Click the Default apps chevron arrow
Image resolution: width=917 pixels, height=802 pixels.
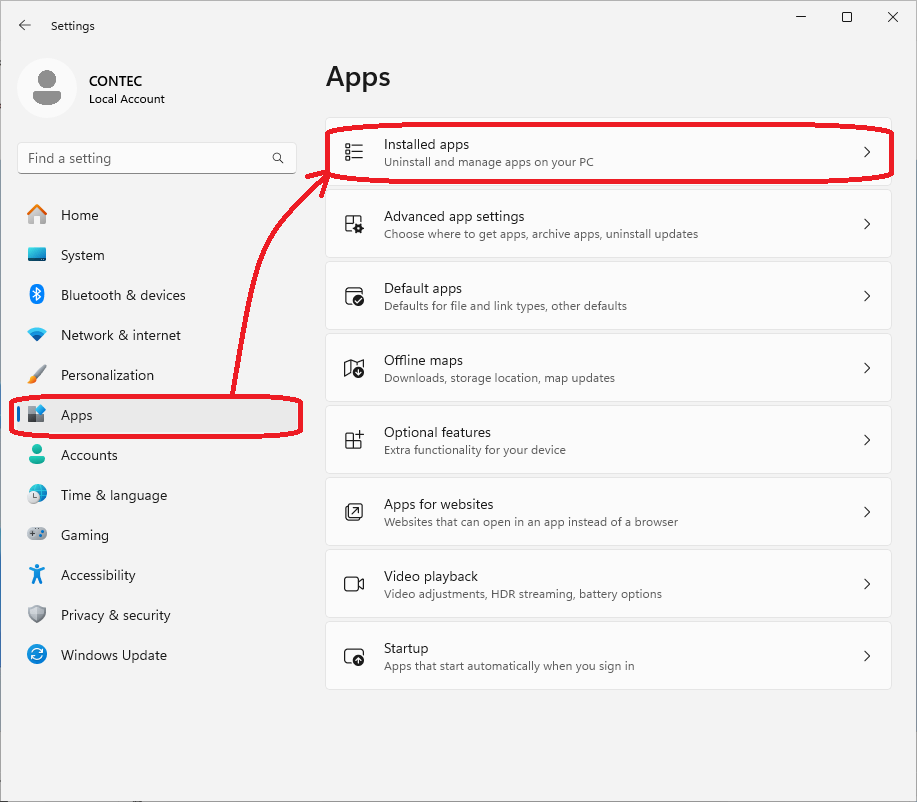(x=867, y=296)
